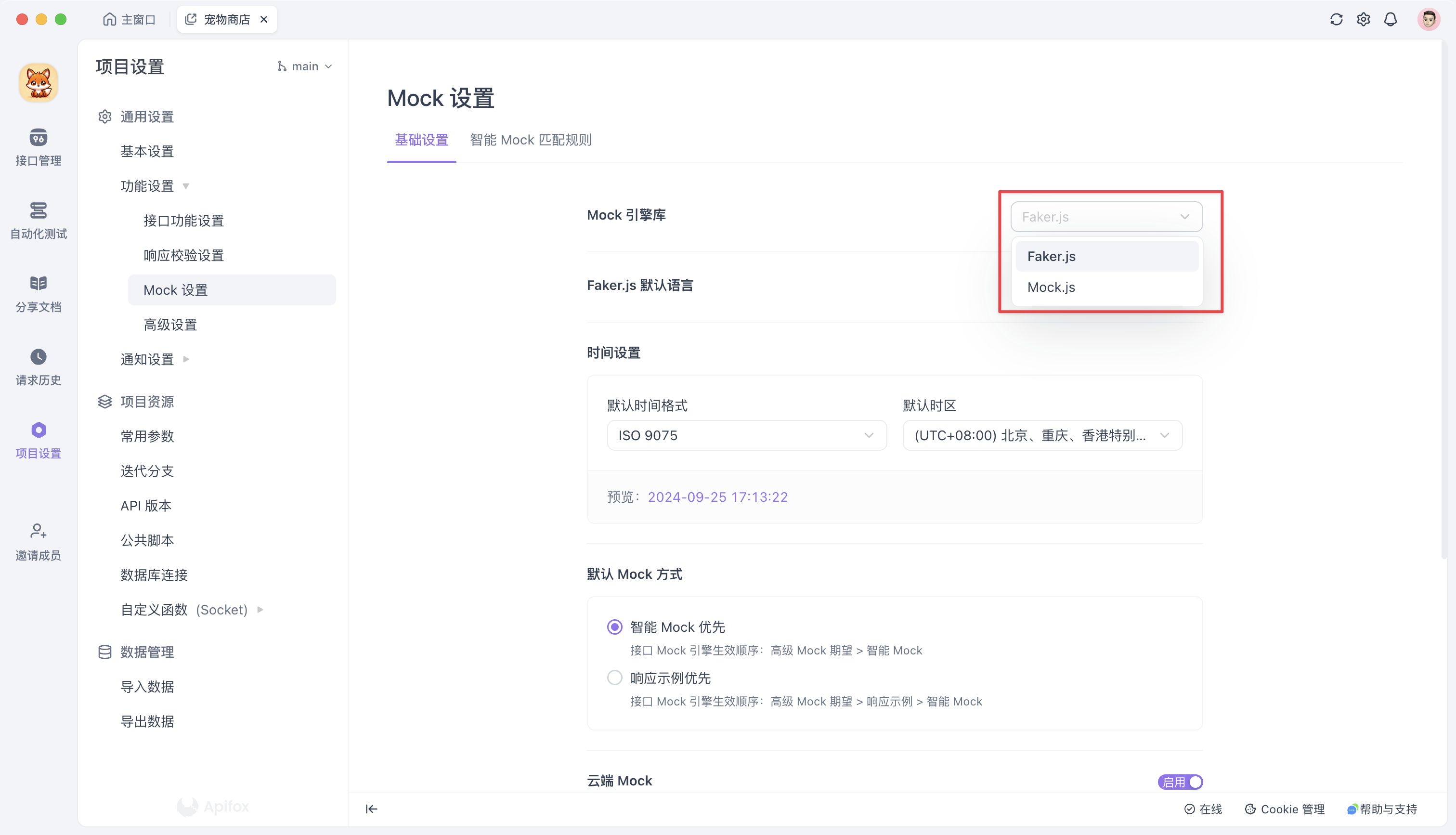Open the 分享文档 panel
Screen dimensions: 1456x835
38,292
